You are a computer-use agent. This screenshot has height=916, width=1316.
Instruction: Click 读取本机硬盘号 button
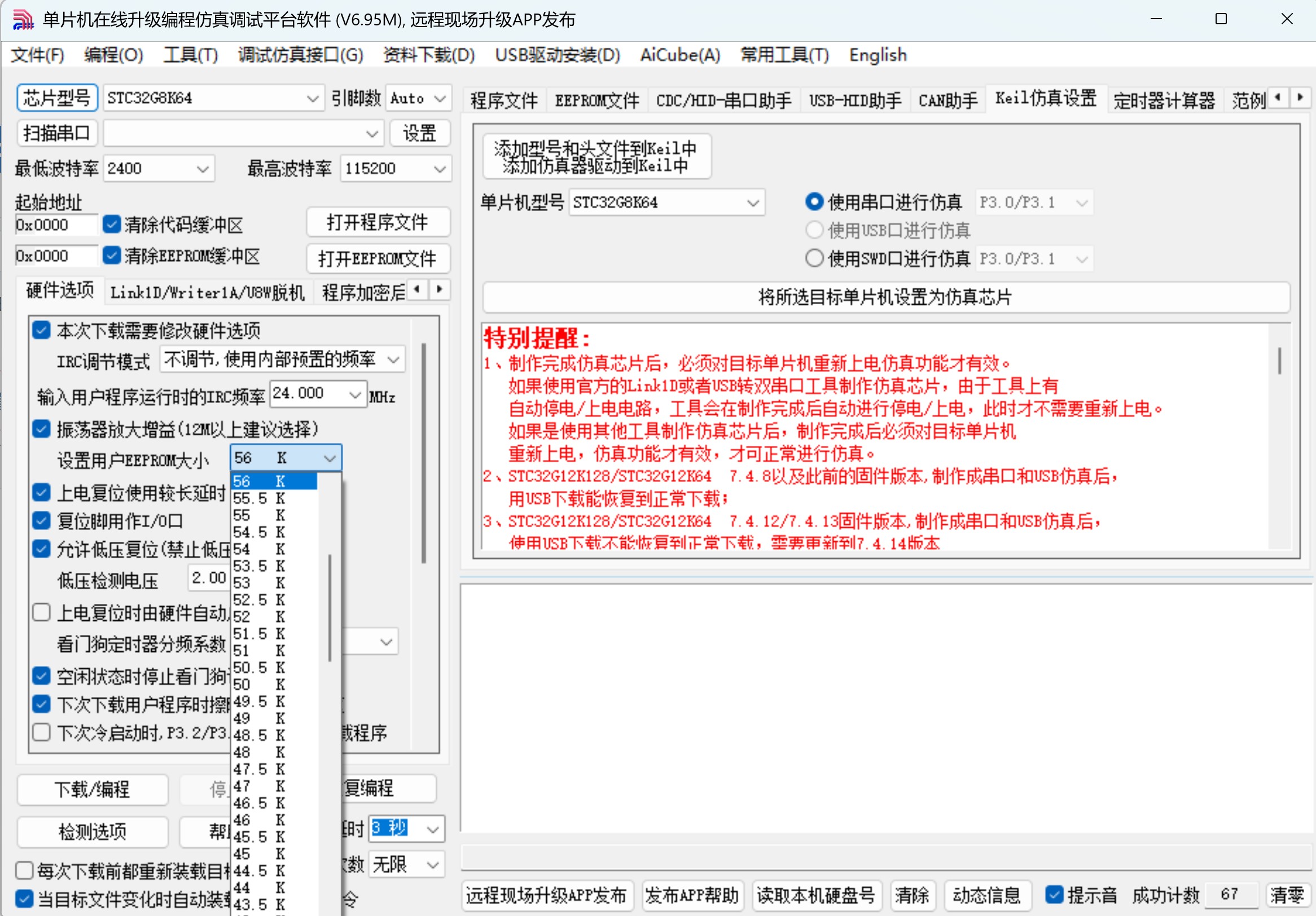815,895
